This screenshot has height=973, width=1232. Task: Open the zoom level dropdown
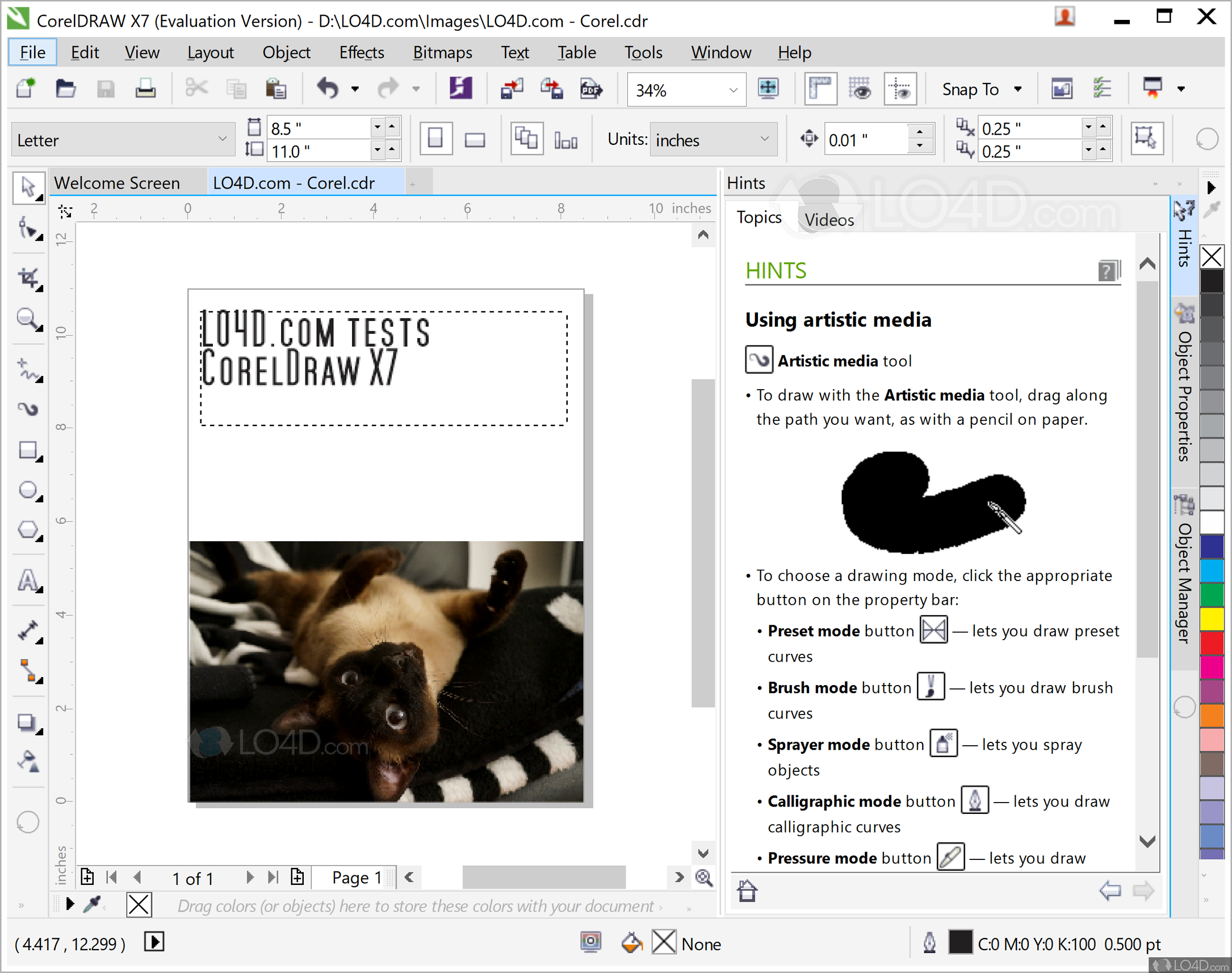(x=734, y=90)
